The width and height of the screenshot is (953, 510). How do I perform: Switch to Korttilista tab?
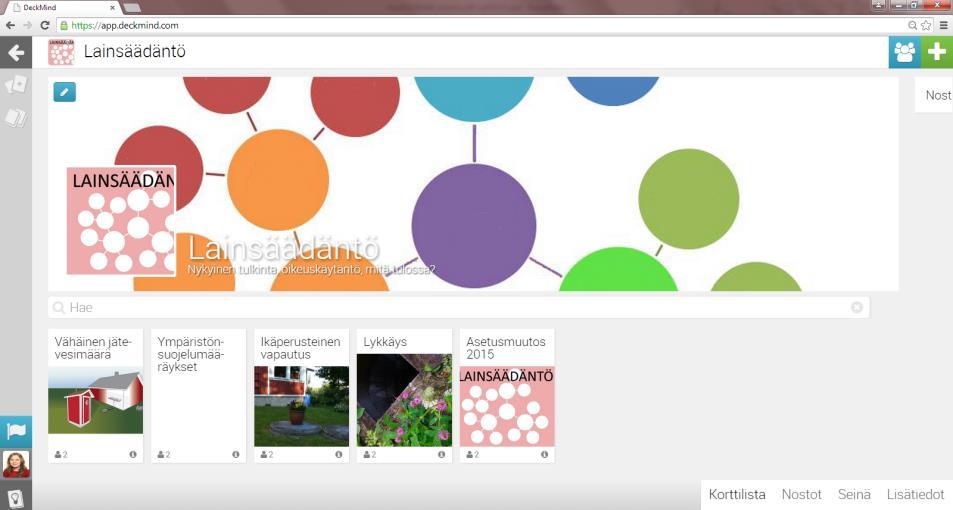click(x=737, y=494)
